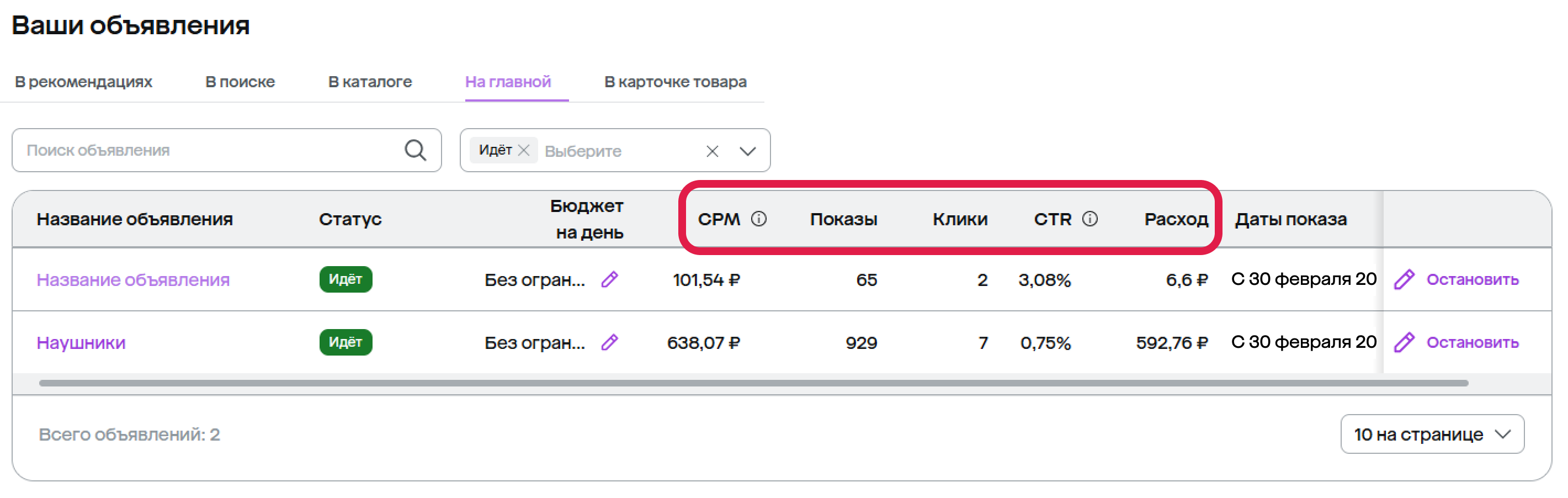Screen dimensions: 1568x498
Task: Open the Название объявления ad link
Action: click(132, 279)
